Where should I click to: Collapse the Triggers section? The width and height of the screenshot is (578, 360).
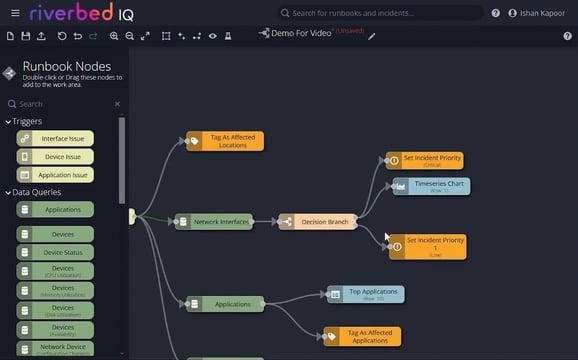tap(8, 122)
